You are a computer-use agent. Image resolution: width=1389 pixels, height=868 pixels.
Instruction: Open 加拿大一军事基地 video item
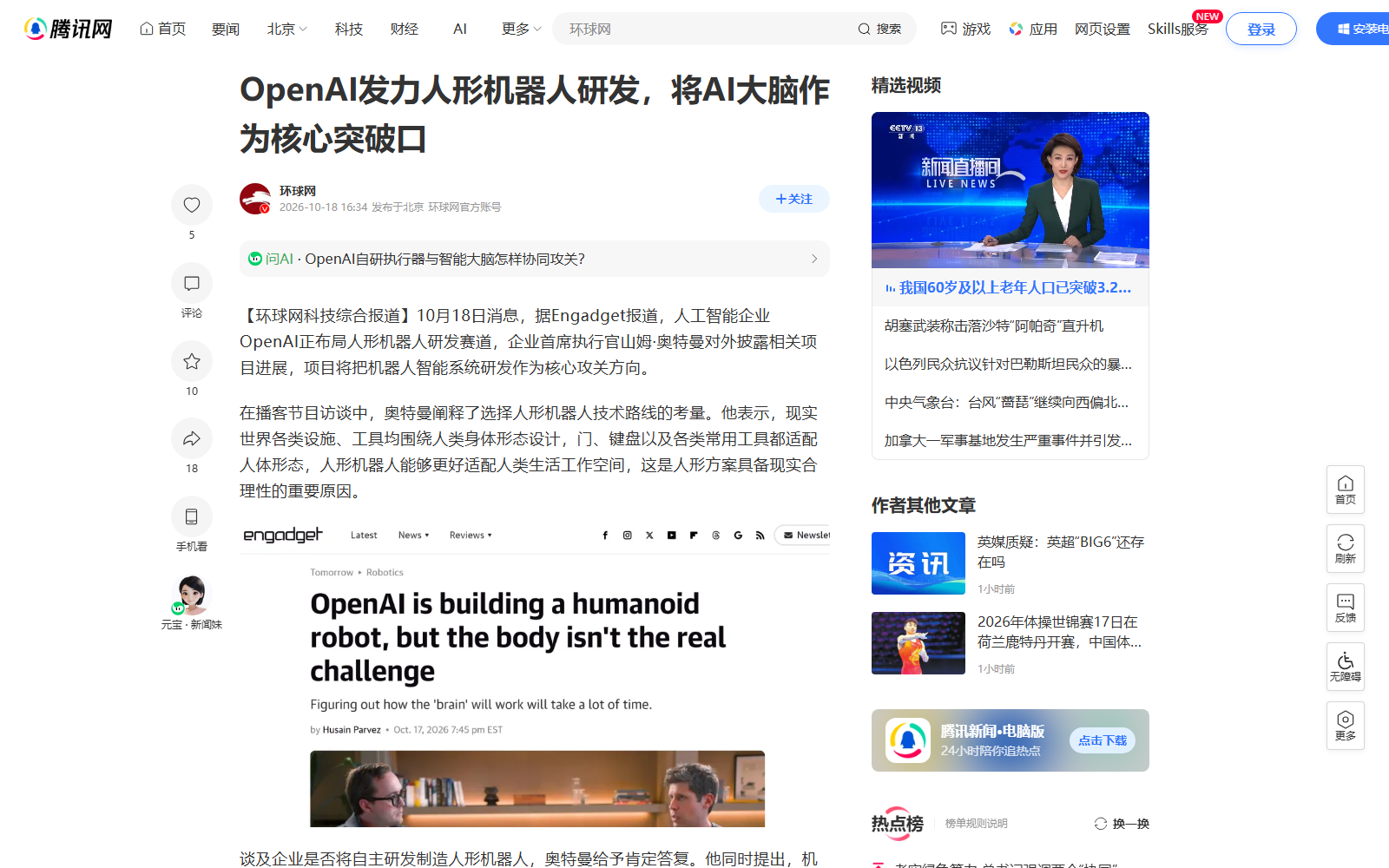[1008, 441]
